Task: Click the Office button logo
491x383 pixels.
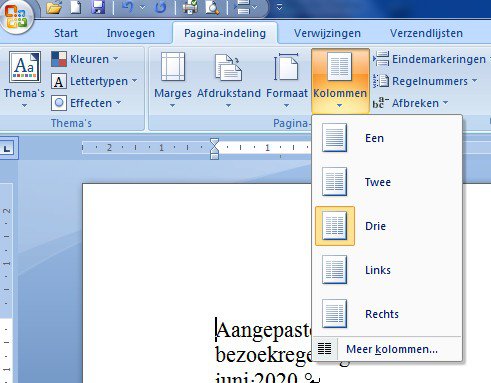Action: tap(16, 16)
